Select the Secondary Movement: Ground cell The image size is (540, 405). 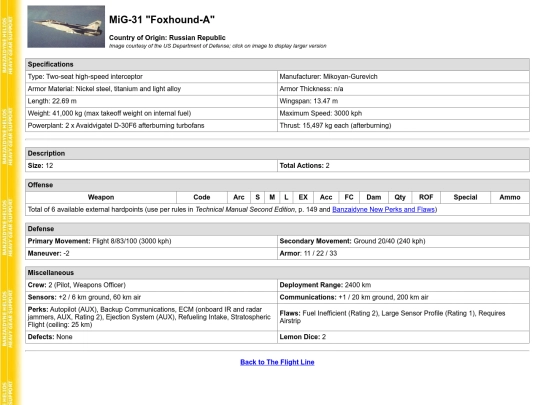pos(403,241)
